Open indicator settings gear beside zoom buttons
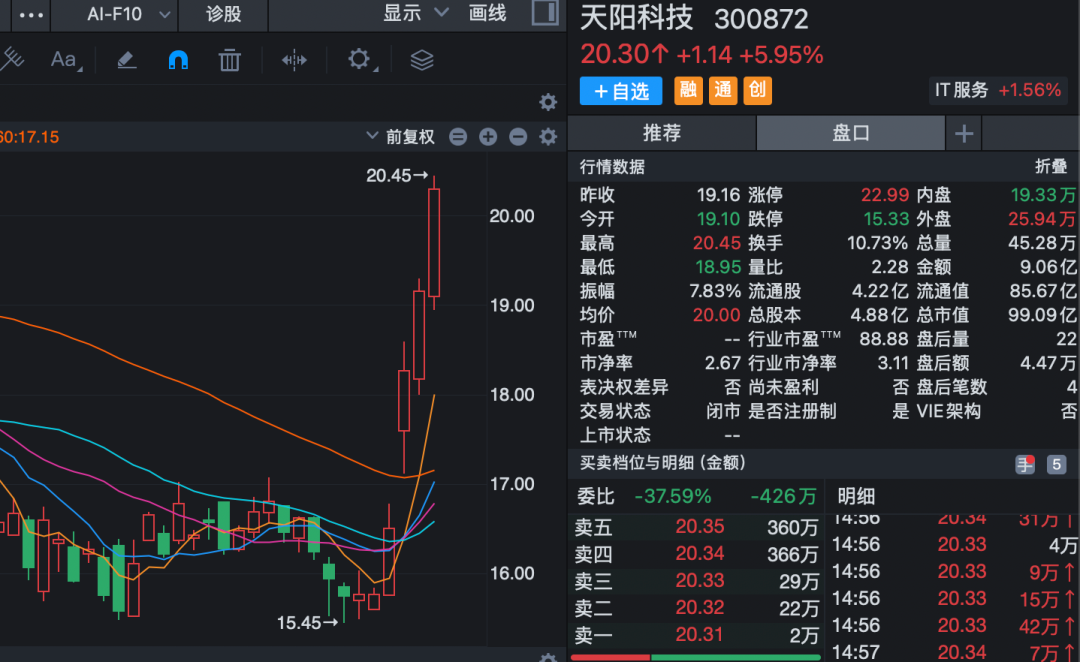The height and width of the screenshot is (662, 1080). click(548, 136)
